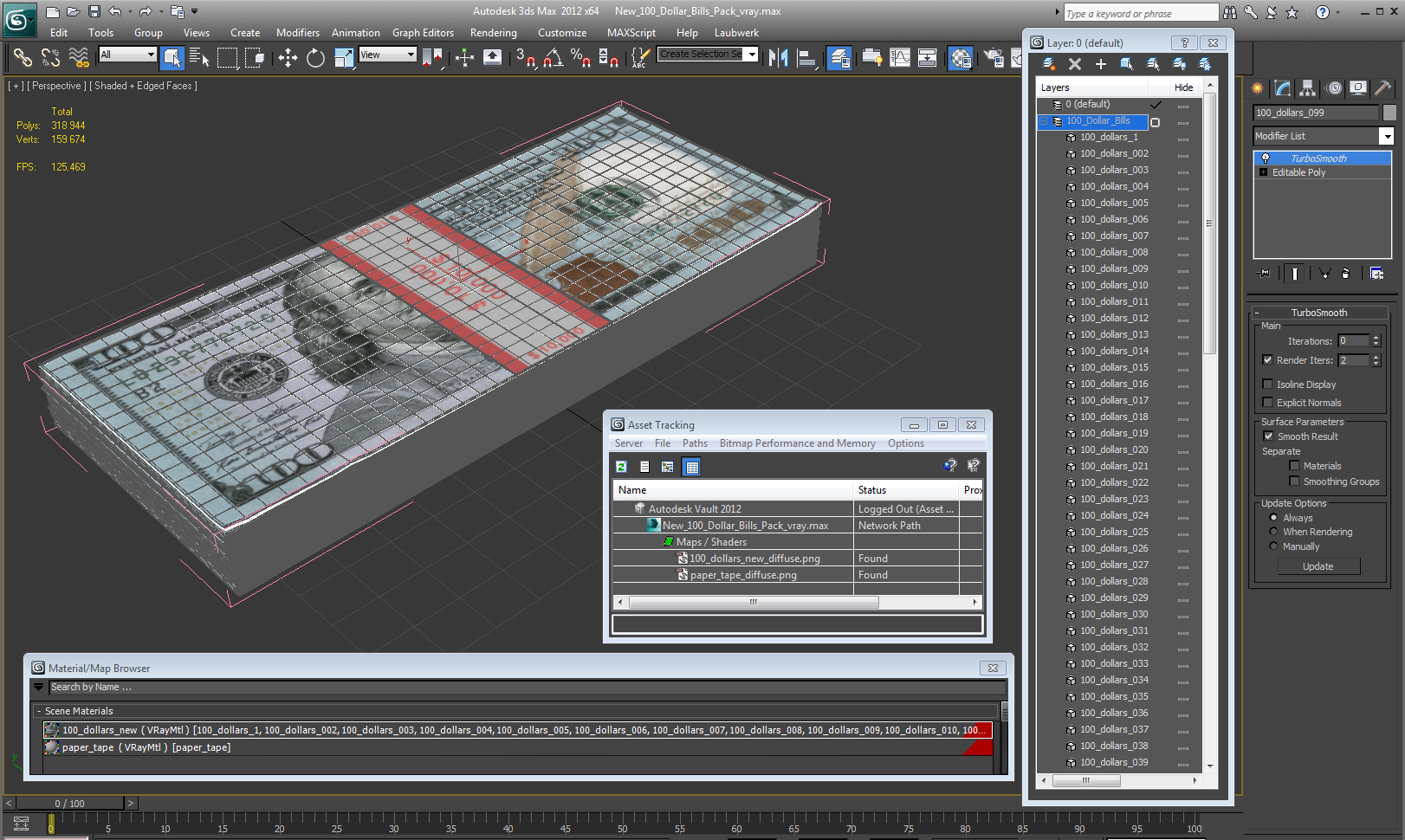Choose the Select and Move tool
The image size is (1405, 840).
(288, 58)
